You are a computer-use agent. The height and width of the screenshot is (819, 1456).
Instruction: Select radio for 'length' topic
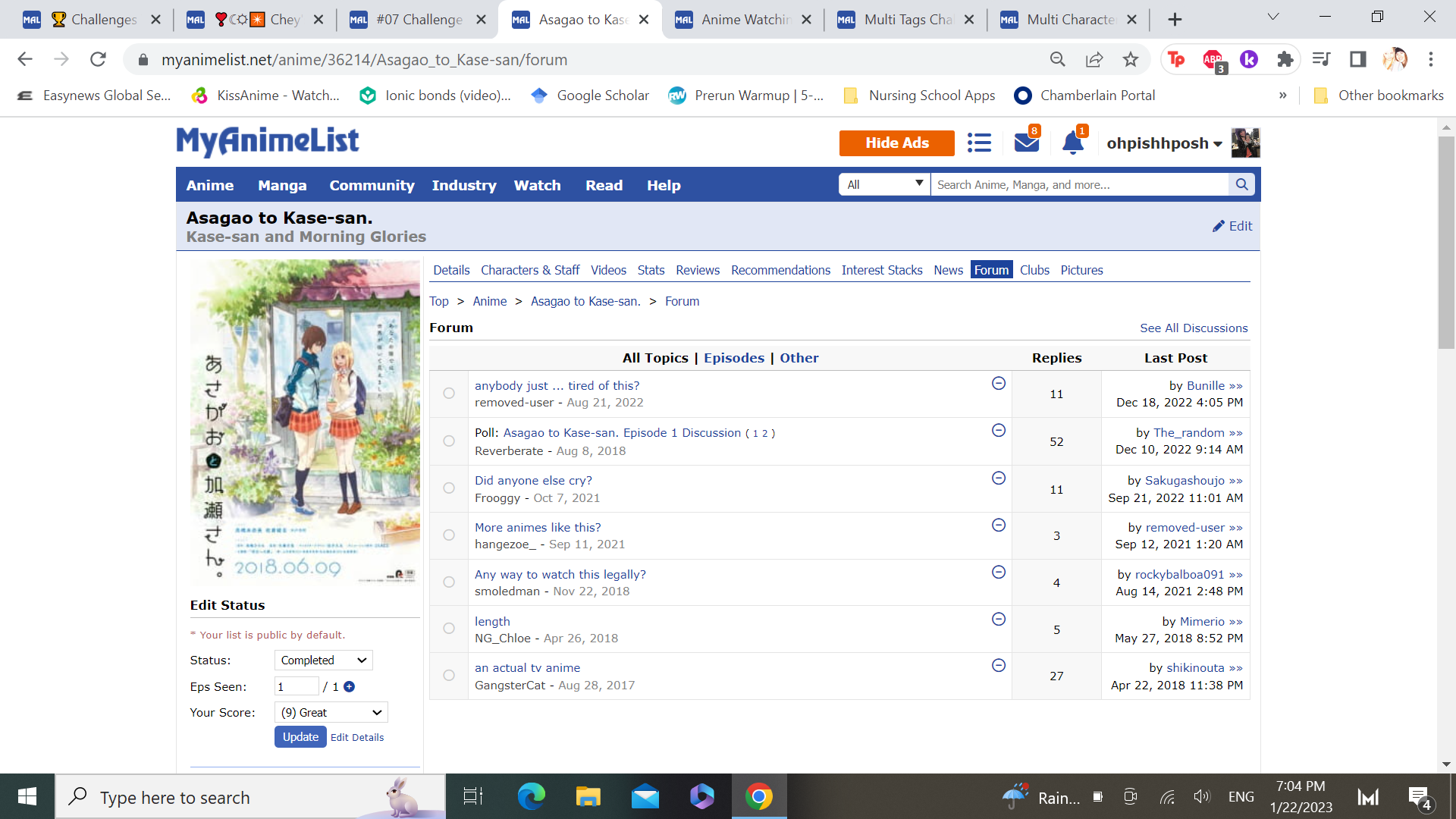pyautogui.click(x=449, y=629)
